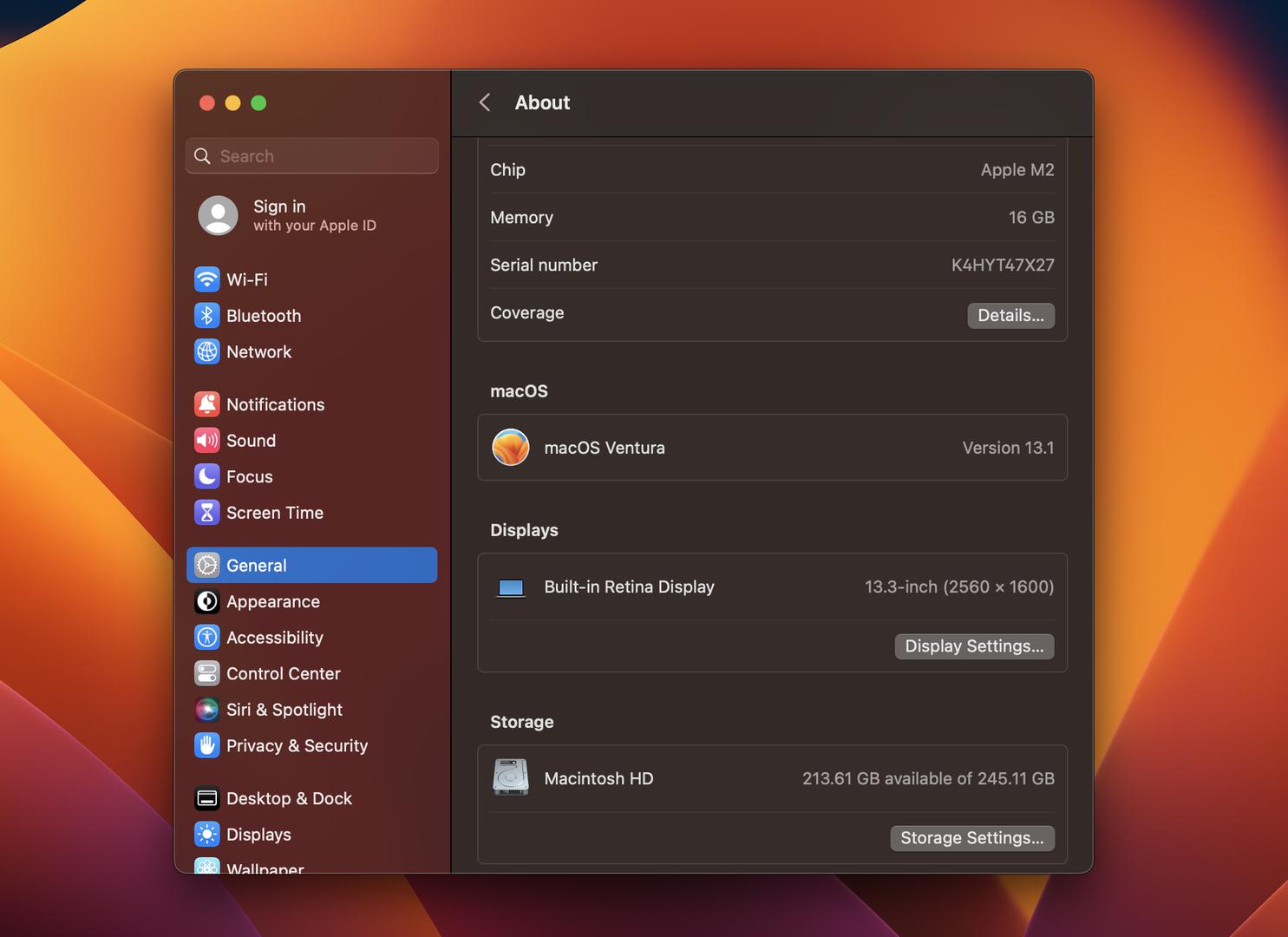Open the Privacy & Security label
Viewport: 1288px width, 937px height.
pos(297,746)
